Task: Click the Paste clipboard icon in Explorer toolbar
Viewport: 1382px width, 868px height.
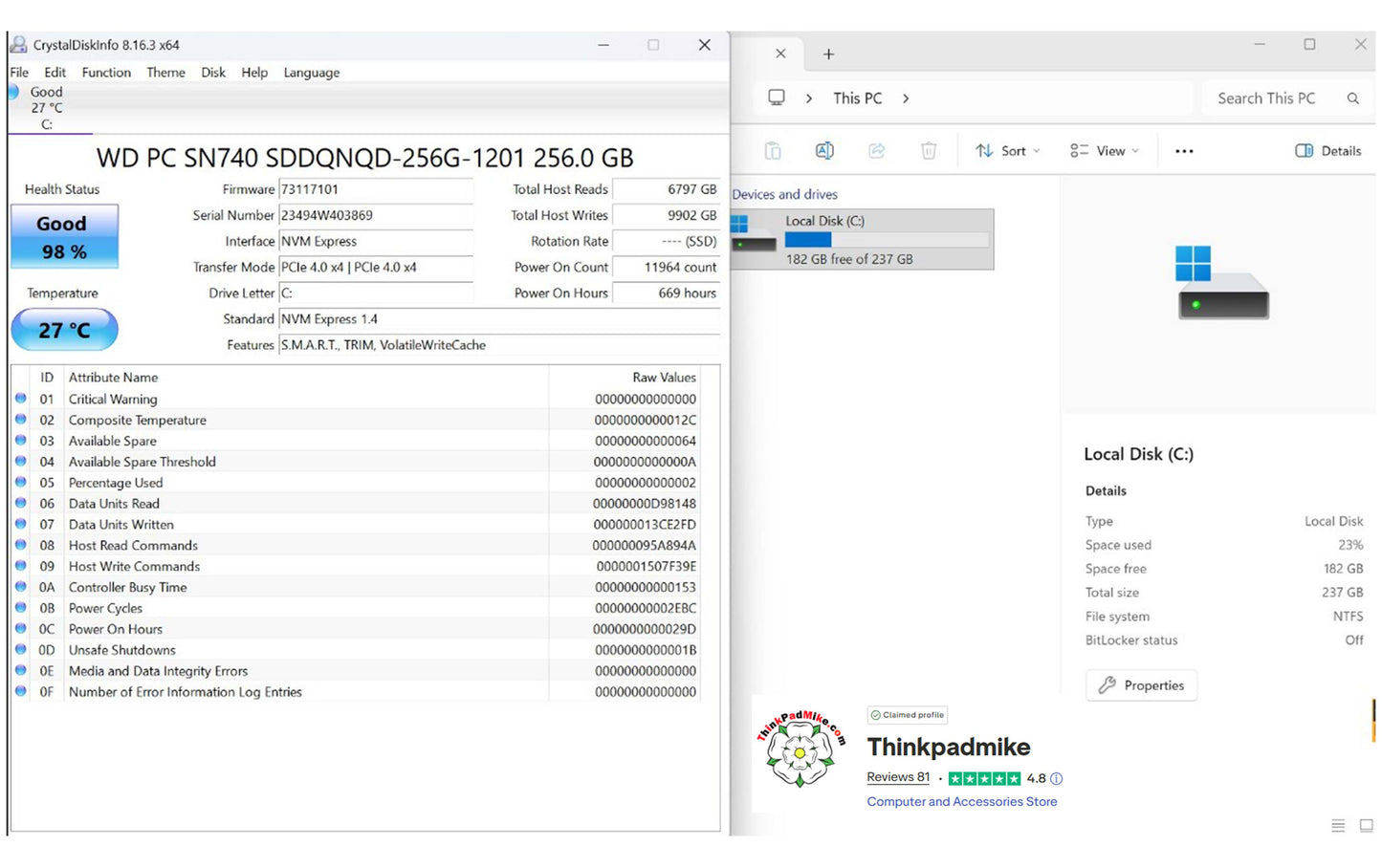Action: pyautogui.click(x=773, y=151)
